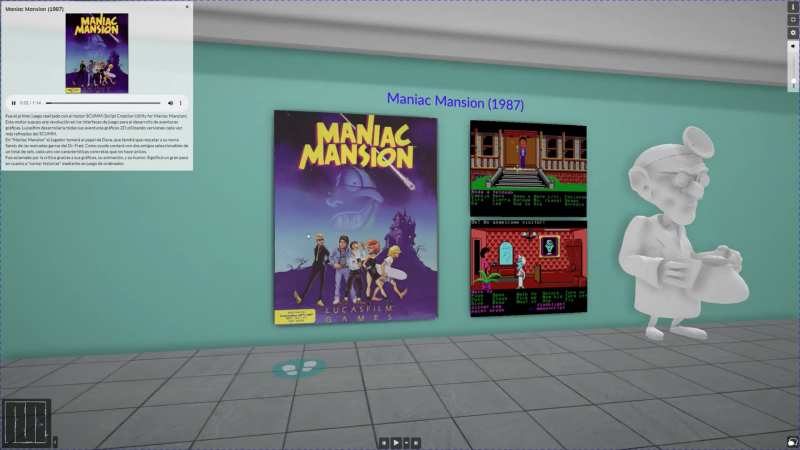Image resolution: width=800 pixels, height=450 pixels.
Task: Seek along the audio progress bar
Action: (x=103, y=103)
